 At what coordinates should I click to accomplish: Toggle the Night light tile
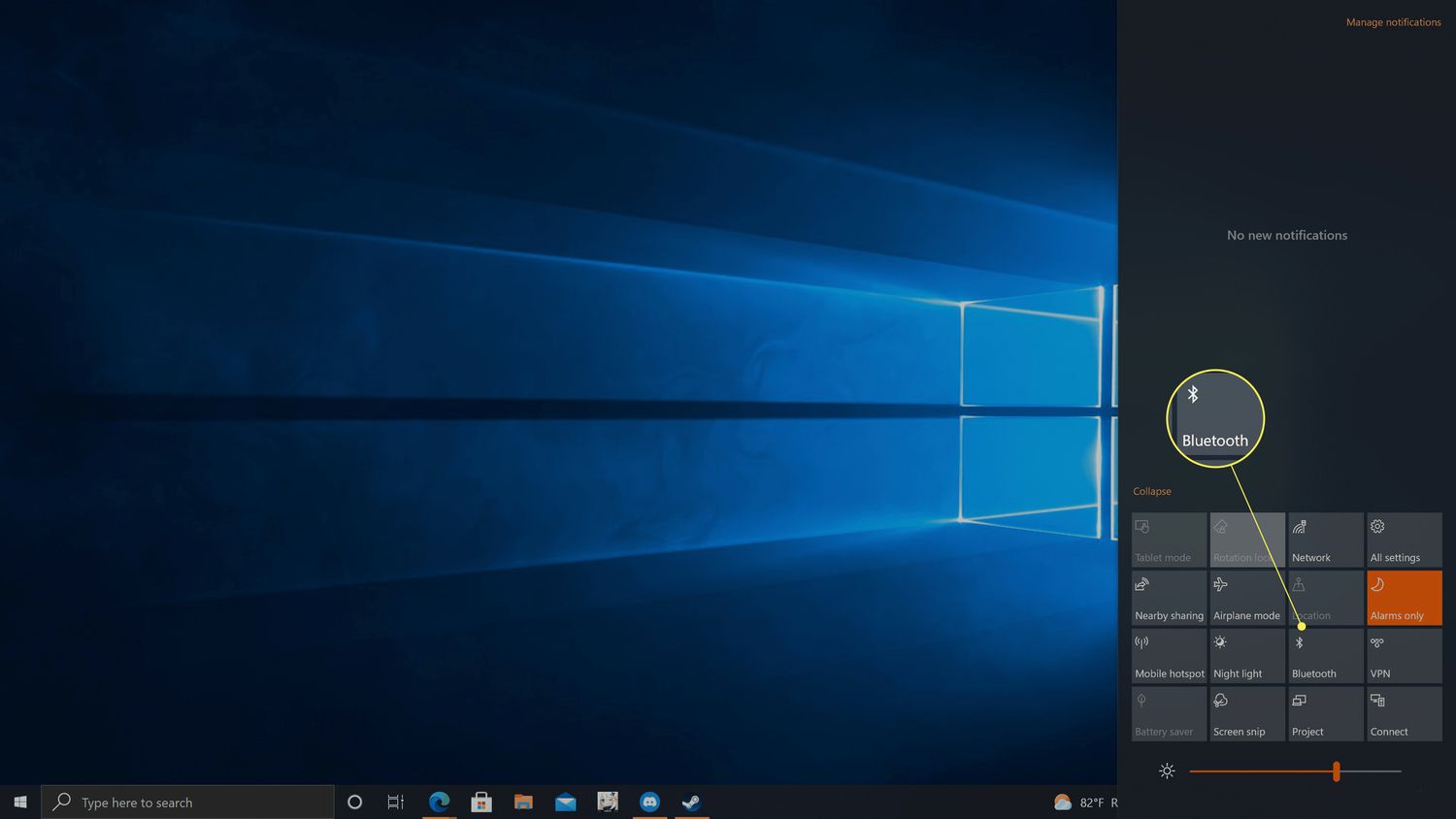click(1246, 657)
